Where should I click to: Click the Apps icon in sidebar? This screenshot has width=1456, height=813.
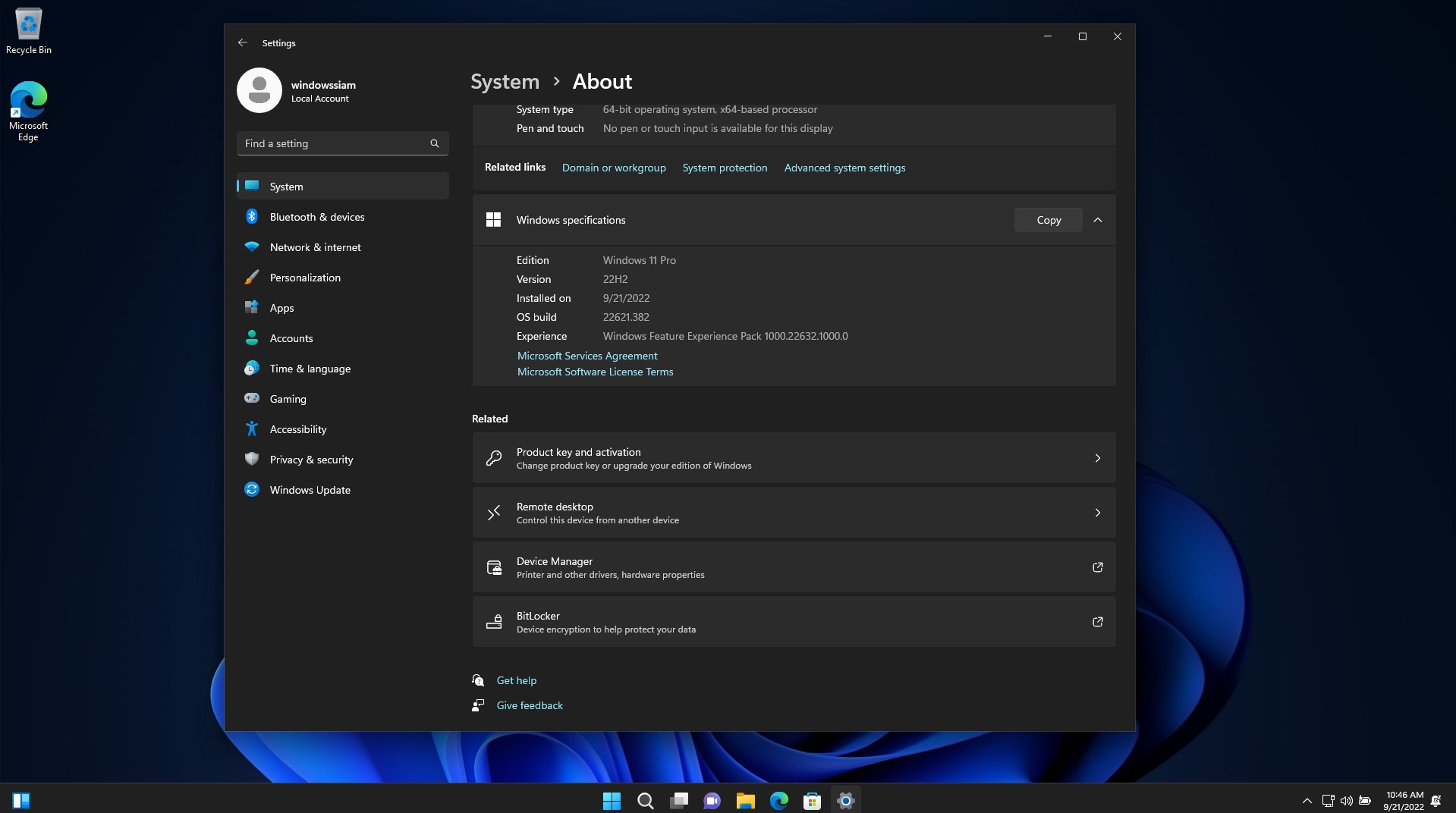tap(252, 308)
